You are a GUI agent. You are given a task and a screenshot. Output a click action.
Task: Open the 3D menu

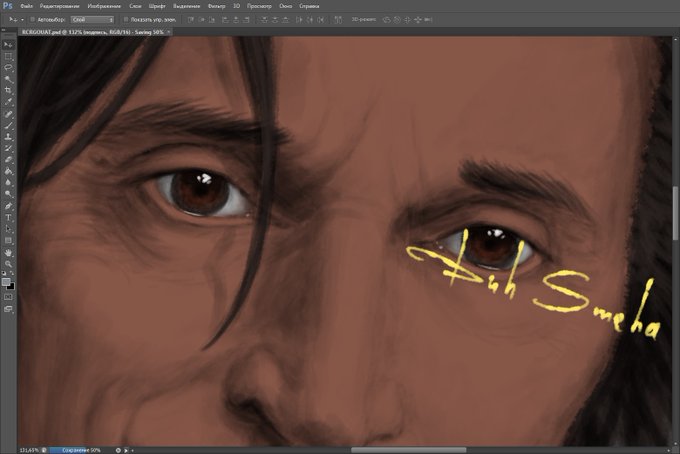(x=236, y=6)
